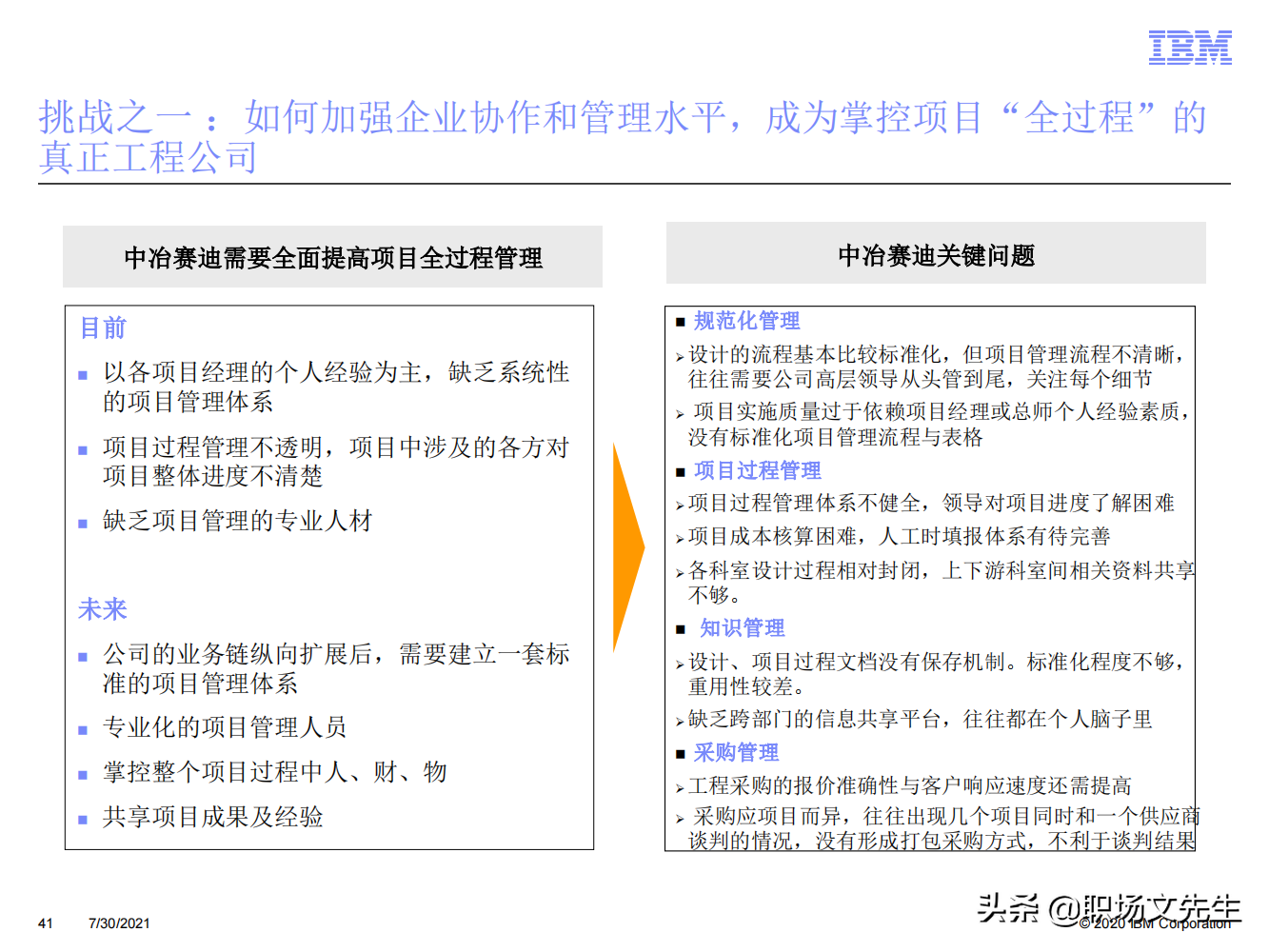The image size is (1269, 952).
Task: Select the "目前" section heading
Action: coord(103,328)
